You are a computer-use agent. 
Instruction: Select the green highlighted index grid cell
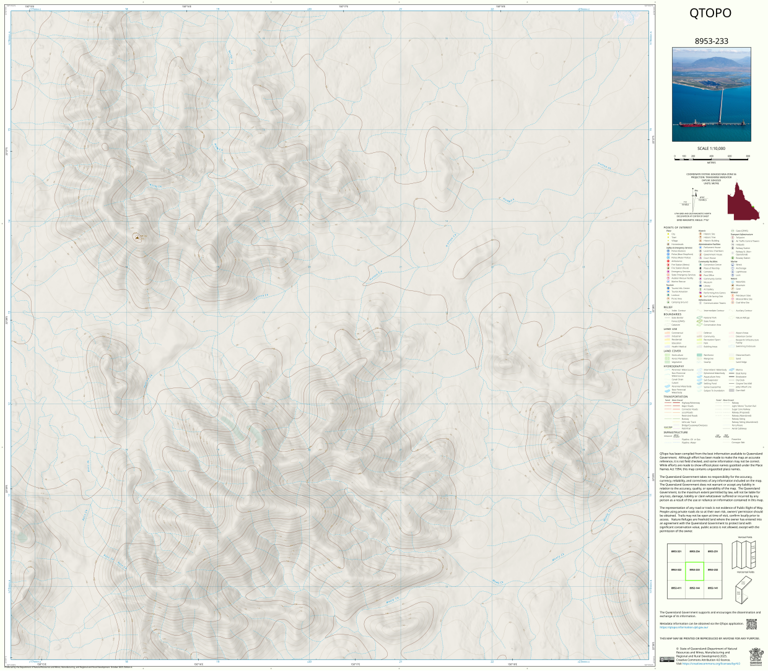[x=694, y=571]
